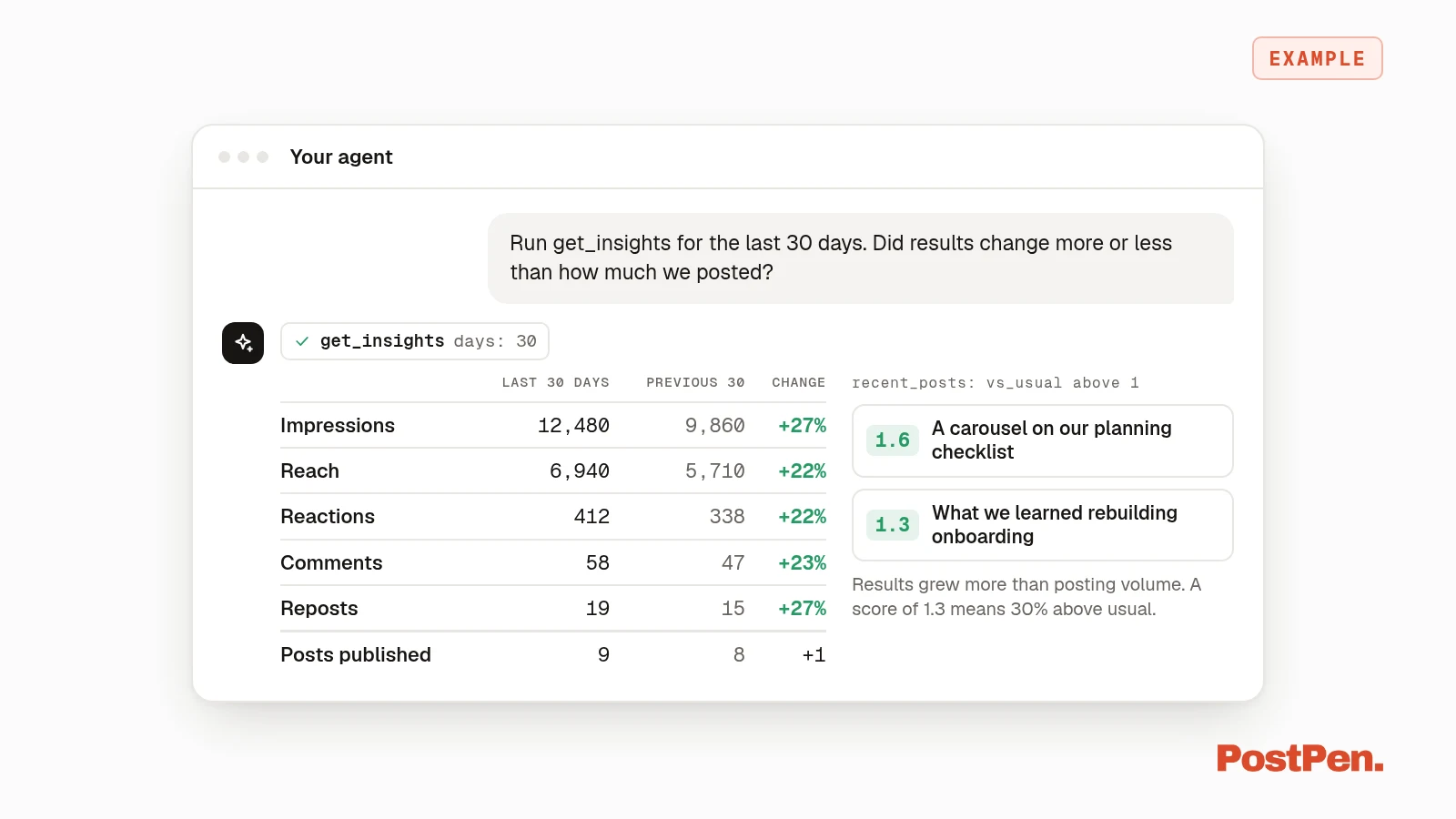Click the 'Results grew more than posting volume' summary
The width and height of the screenshot is (1456, 819).
pos(1026,597)
